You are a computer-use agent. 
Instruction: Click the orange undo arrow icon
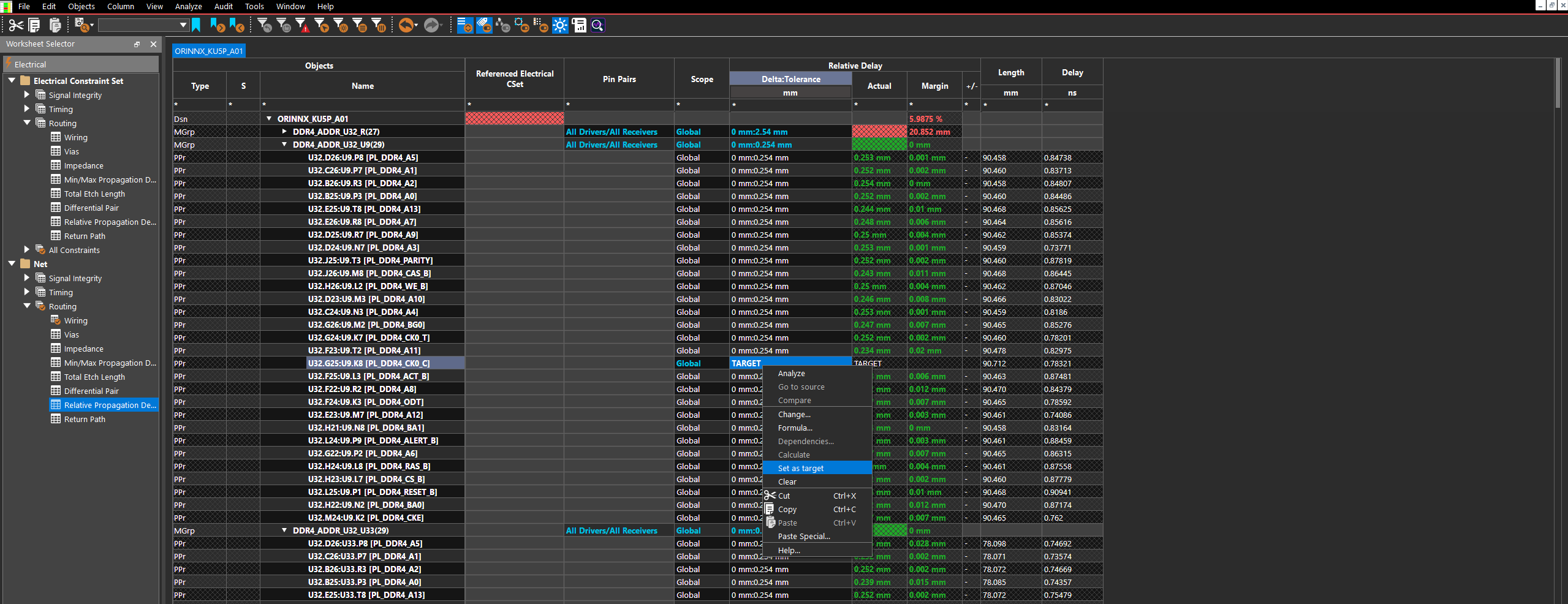pos(407,25)
